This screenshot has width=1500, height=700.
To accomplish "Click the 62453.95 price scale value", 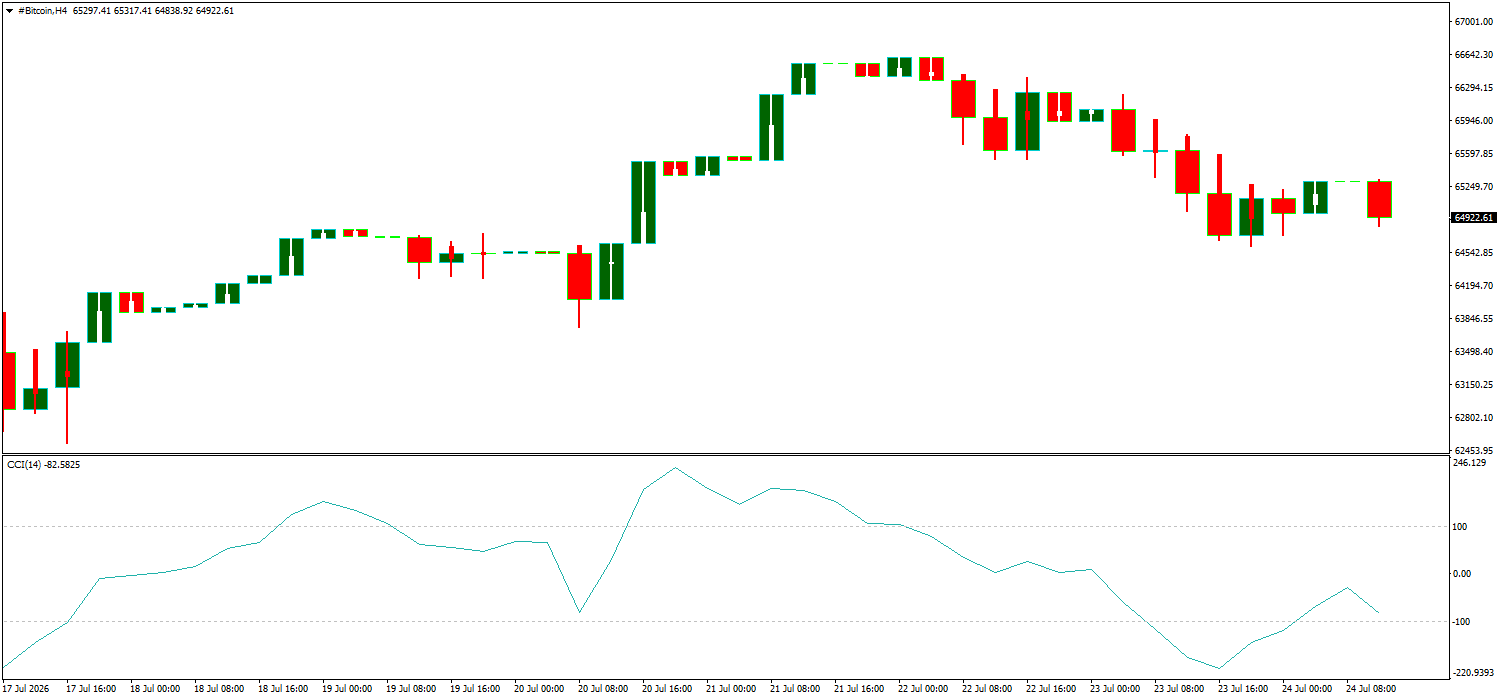I will (x=1473, y=451).
